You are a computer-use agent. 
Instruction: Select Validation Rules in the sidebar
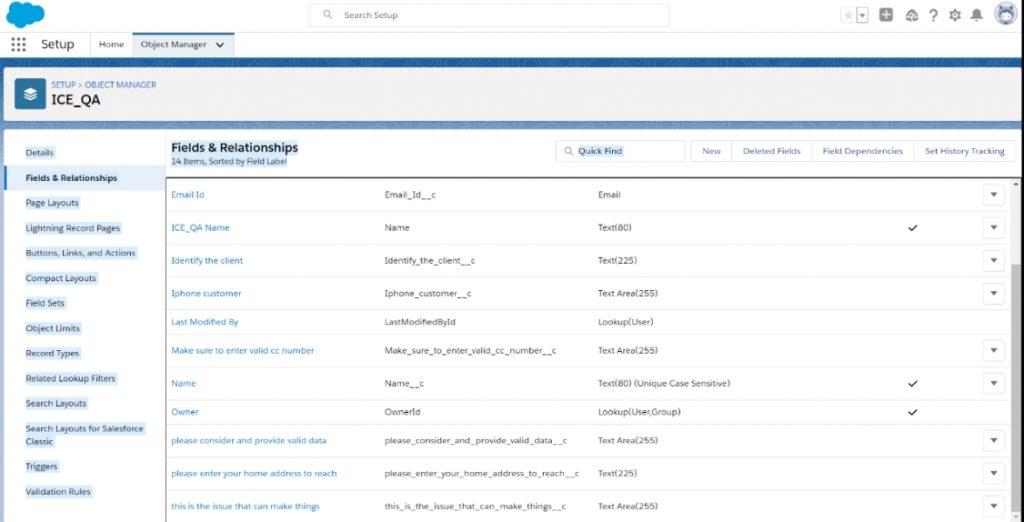pos(57,492)
